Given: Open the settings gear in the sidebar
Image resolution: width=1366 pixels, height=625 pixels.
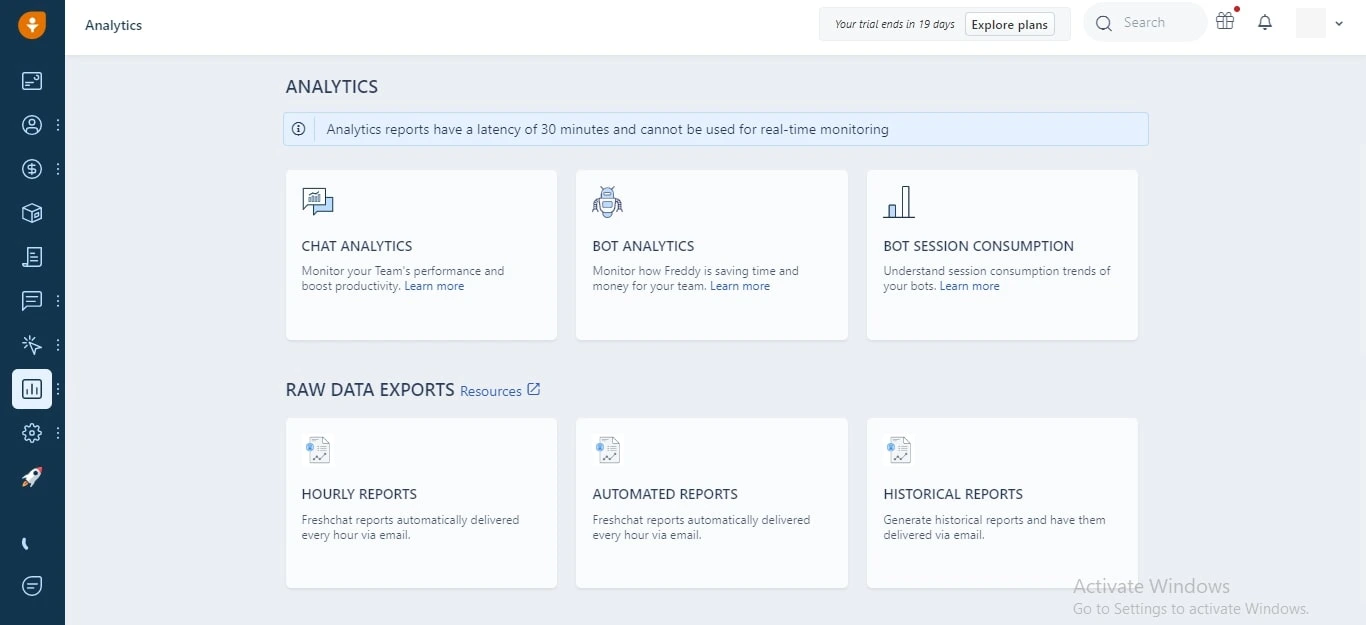Looking at the screenshot, I should 32,433.
